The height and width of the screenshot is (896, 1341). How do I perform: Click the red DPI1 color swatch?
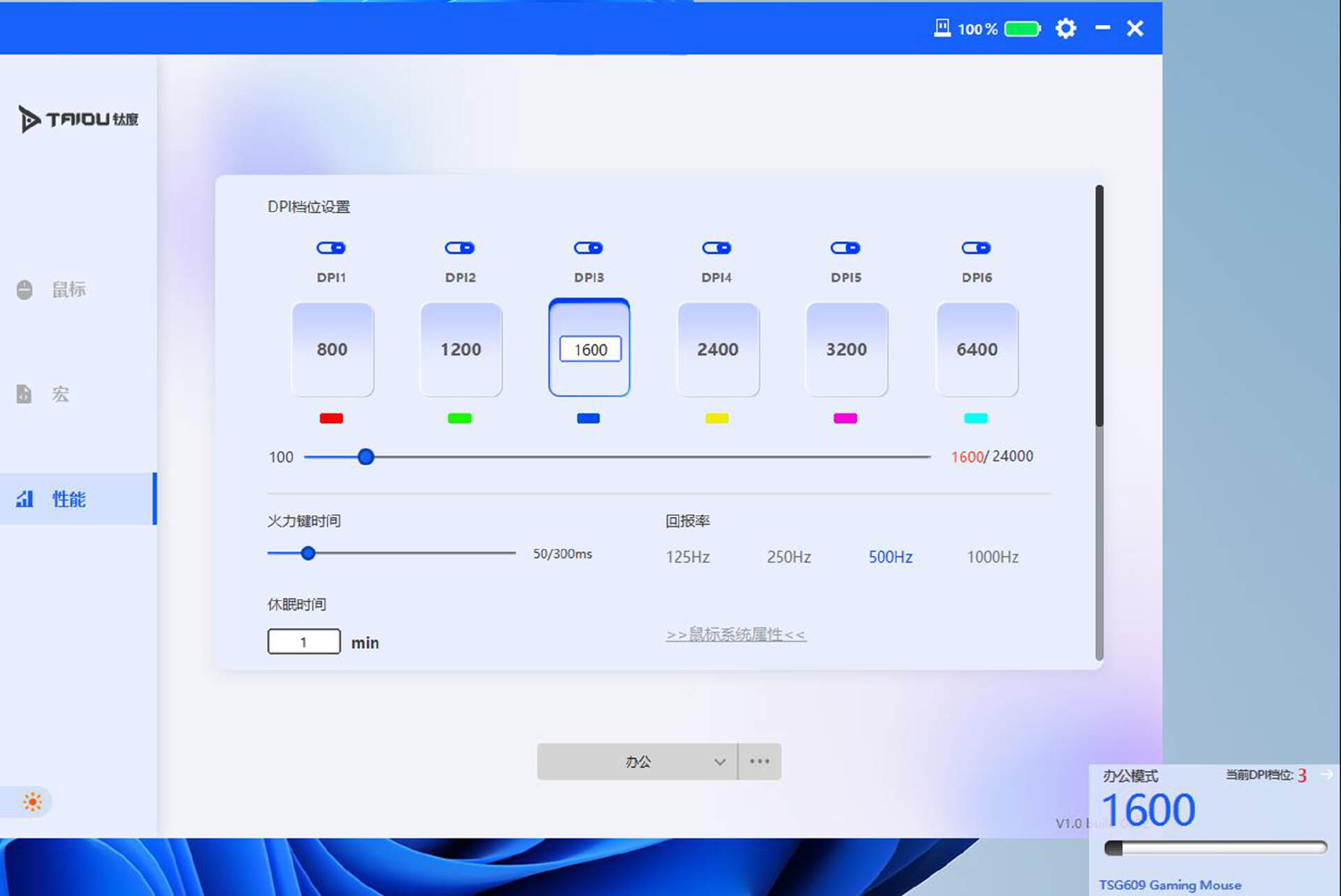331,418
